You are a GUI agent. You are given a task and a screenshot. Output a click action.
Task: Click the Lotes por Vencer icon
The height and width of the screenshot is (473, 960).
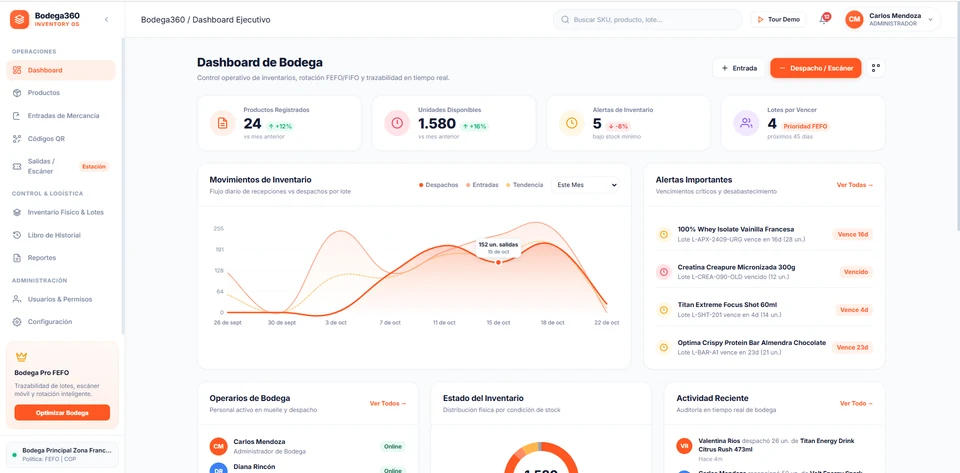pos(746,123)
